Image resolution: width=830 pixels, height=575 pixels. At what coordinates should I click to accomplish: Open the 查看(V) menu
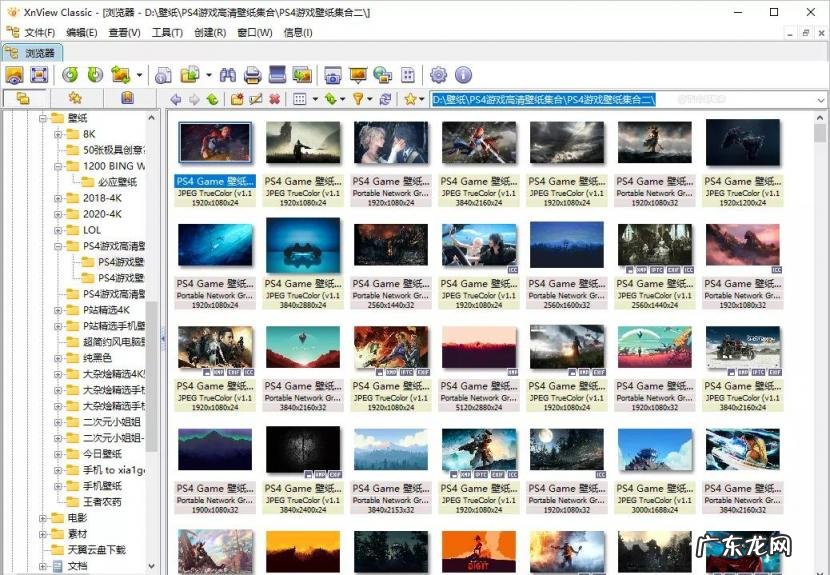click(x=124, y=33)
